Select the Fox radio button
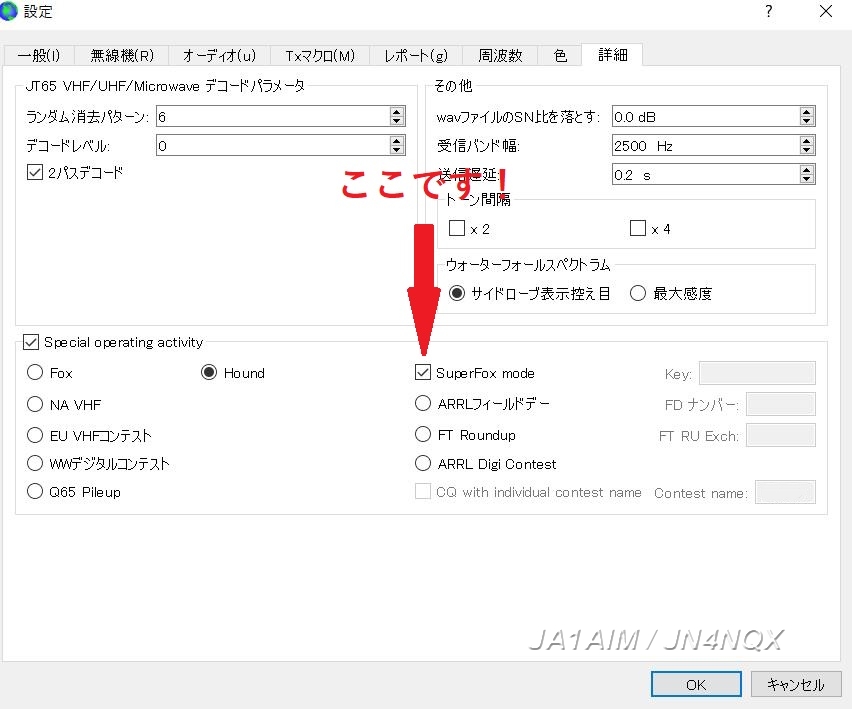 point(34,373)
